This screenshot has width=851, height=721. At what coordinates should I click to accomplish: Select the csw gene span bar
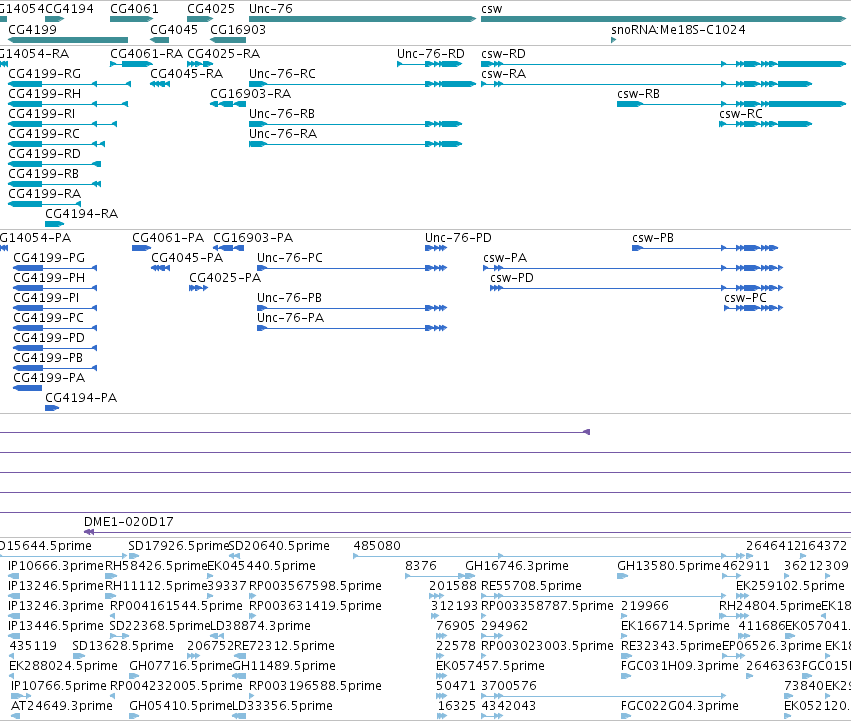(663, 19)
